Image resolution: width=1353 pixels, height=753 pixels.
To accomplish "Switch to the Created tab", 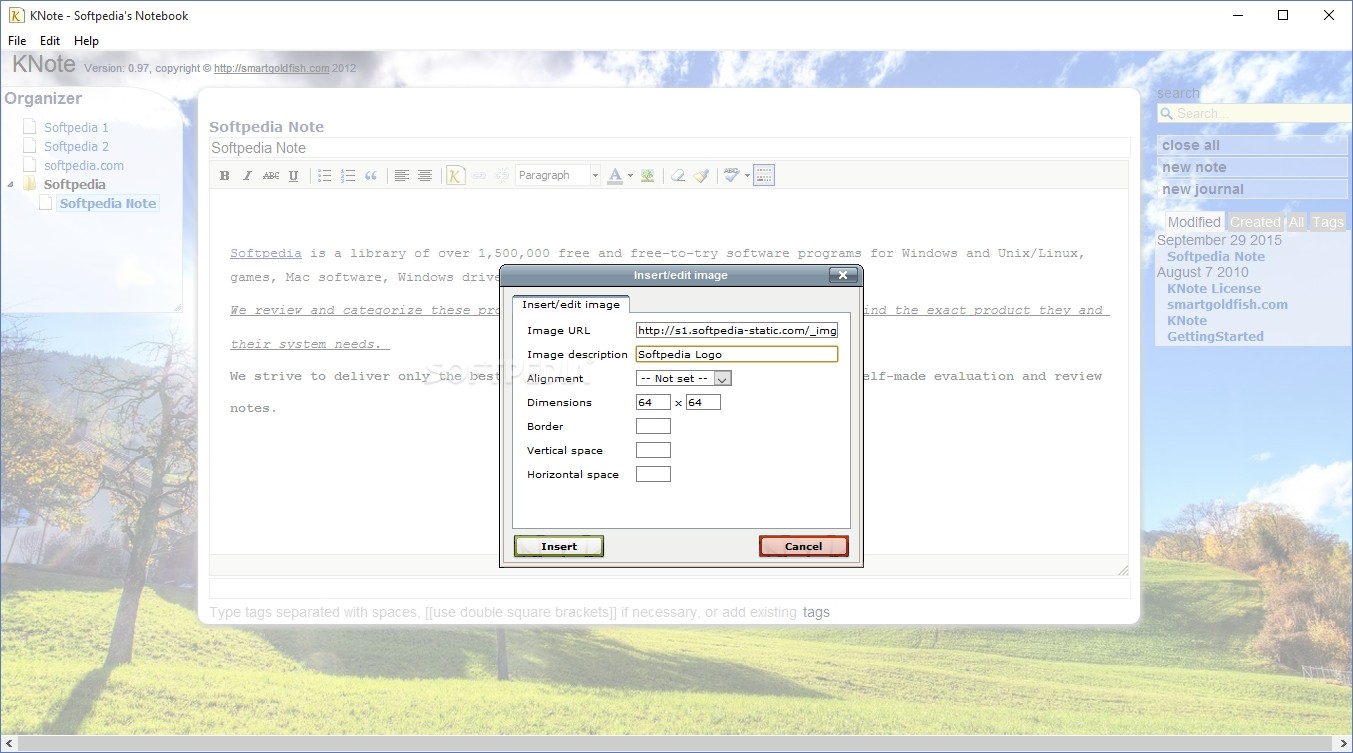I will (x=1255, y=222).
